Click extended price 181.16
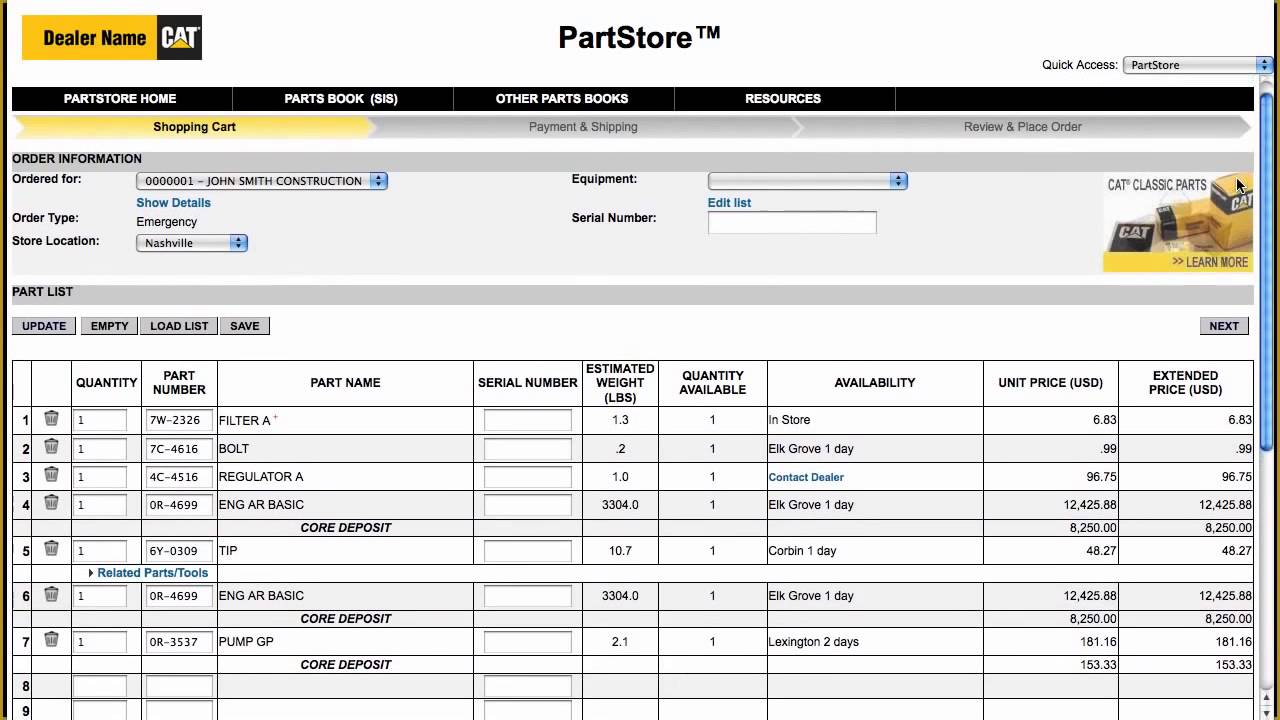1280x720 pixels. coord(1233,642)
